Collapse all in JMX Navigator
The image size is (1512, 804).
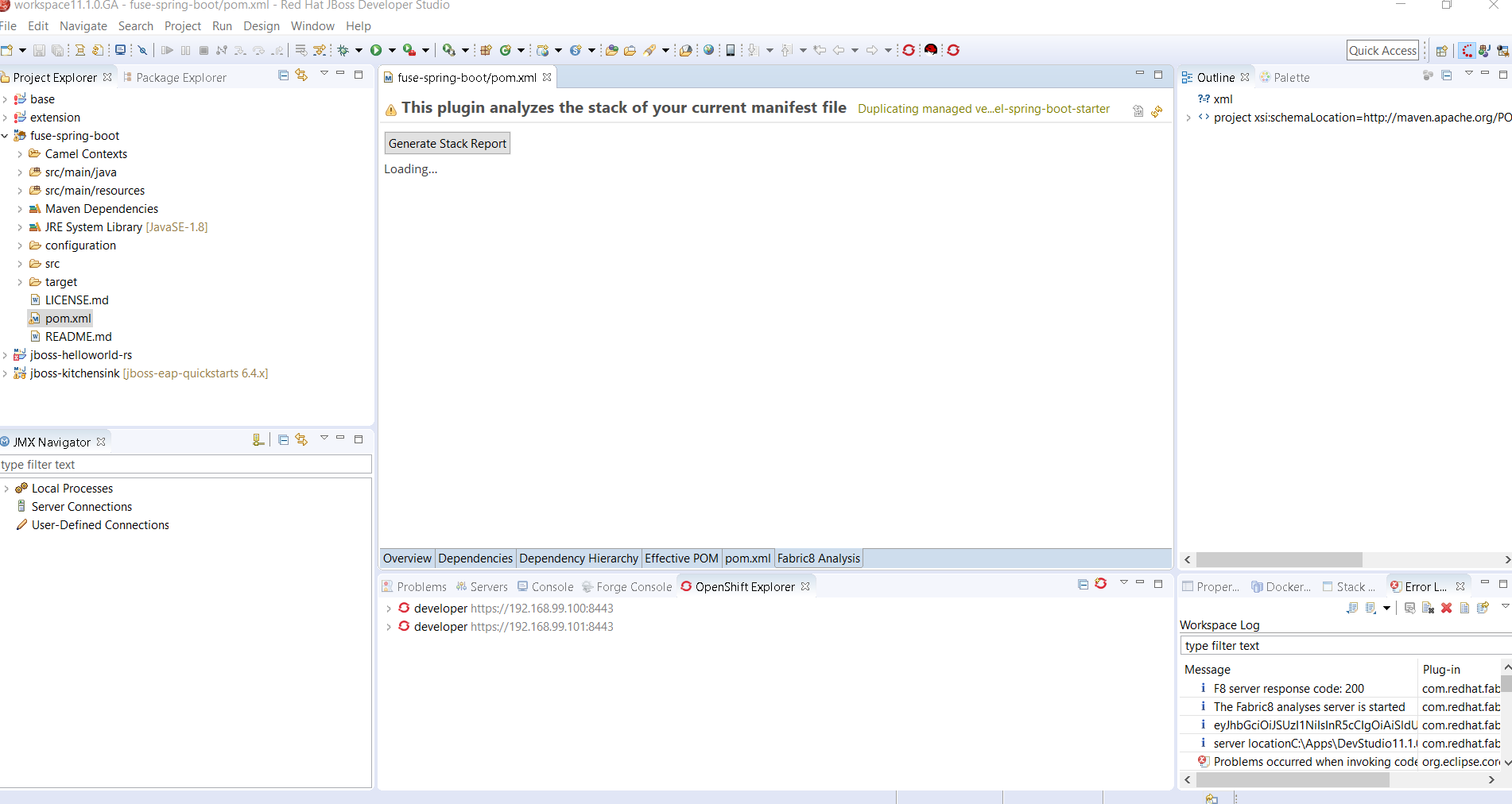coord(284,439)
